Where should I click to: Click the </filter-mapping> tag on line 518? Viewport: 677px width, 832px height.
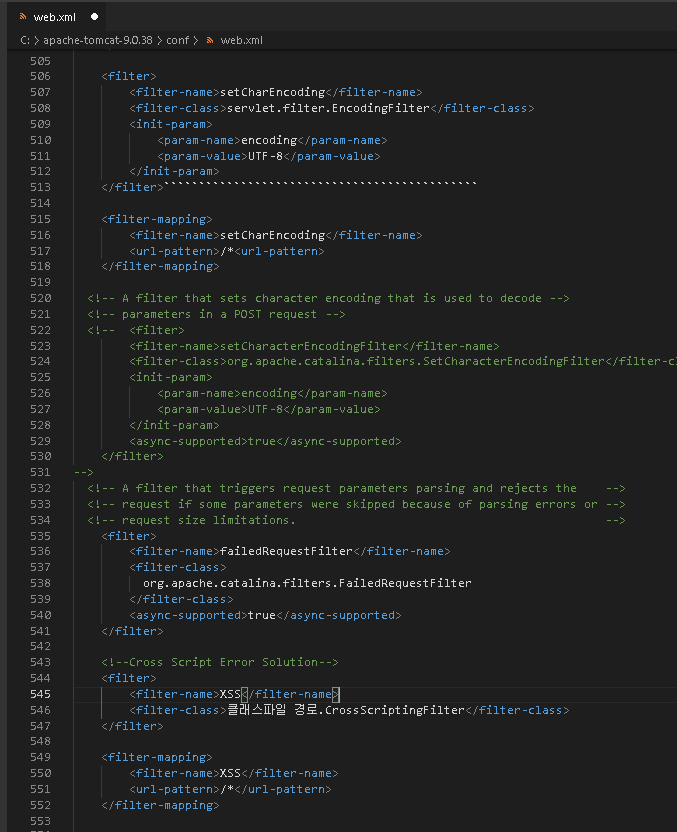(x=160, y=266)
